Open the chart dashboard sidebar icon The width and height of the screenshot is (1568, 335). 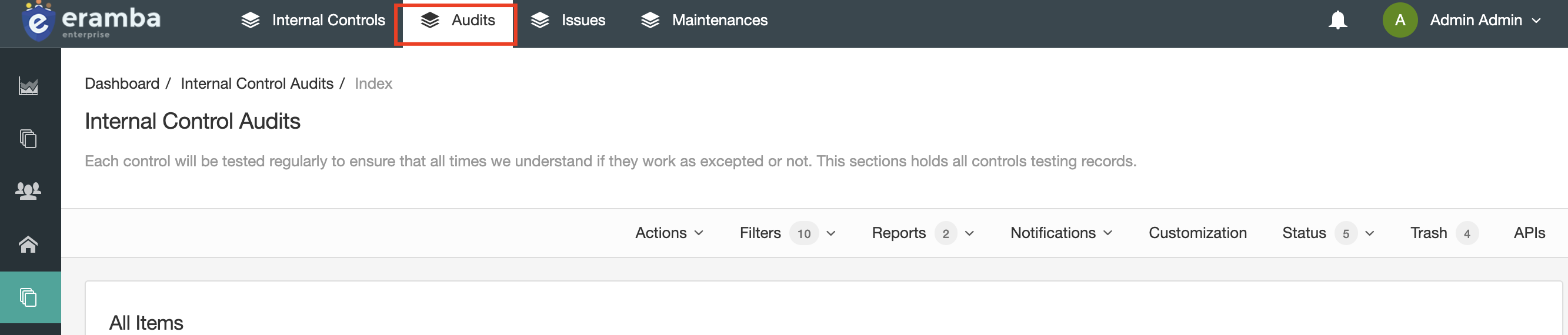(28, 86)
